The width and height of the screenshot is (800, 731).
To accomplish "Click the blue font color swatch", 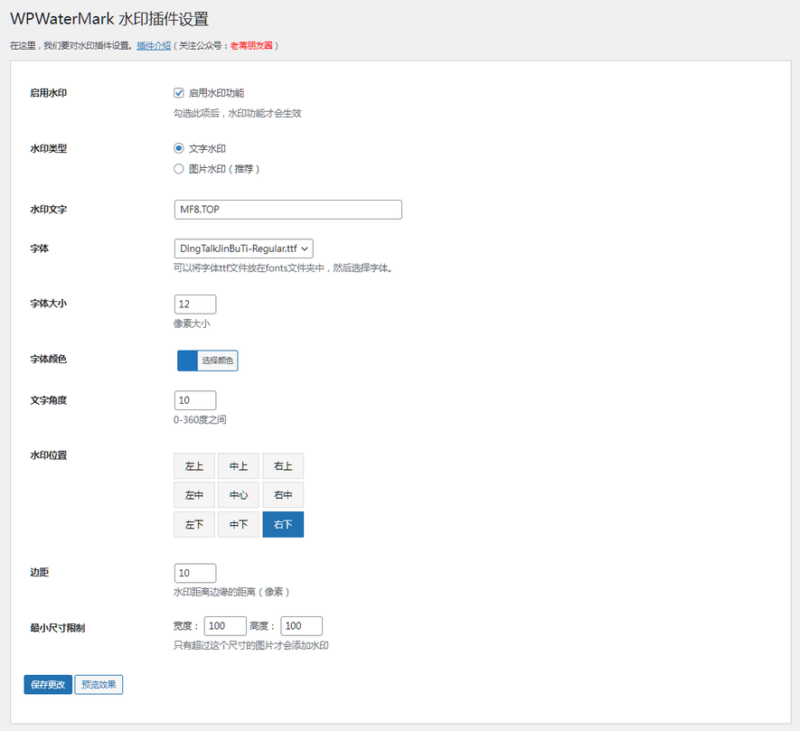I will (187, 361).
